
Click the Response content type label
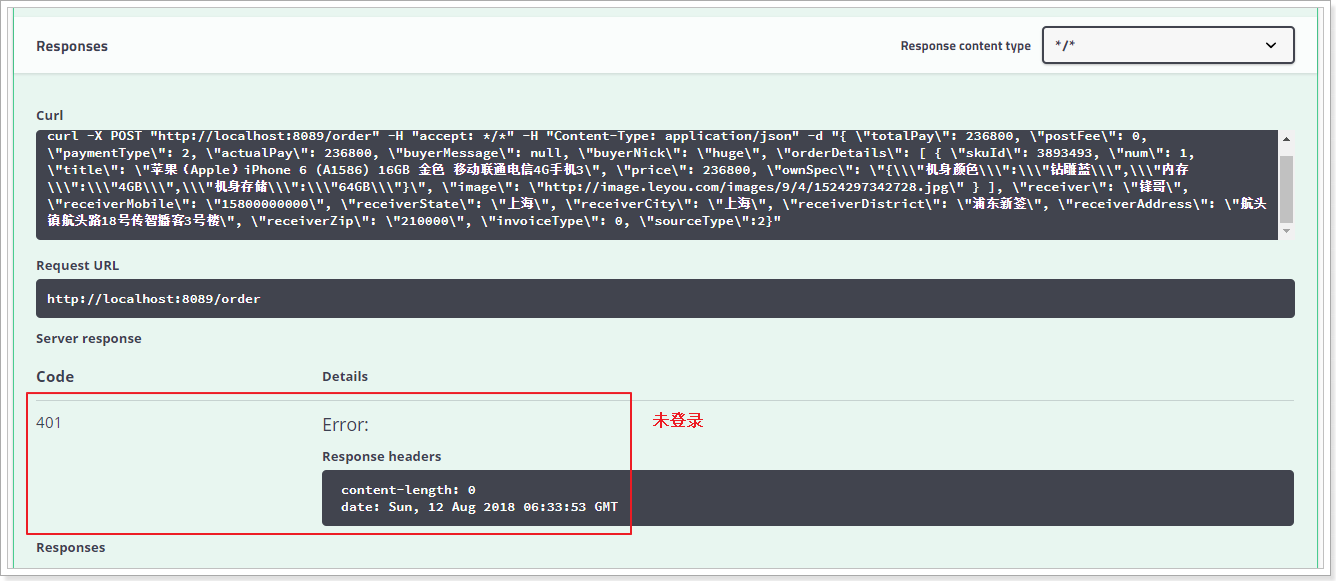tap(966, 46)
